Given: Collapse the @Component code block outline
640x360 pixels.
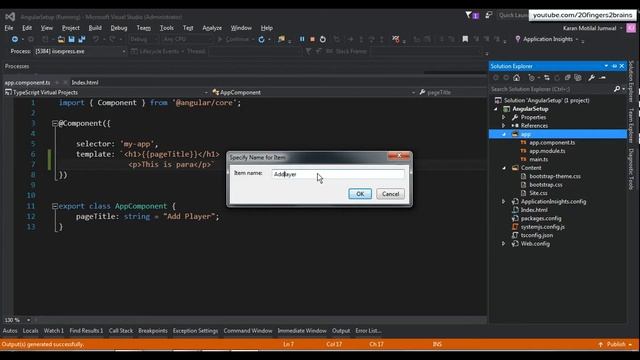Looking at the screenshot, I should tap(55, 123).
